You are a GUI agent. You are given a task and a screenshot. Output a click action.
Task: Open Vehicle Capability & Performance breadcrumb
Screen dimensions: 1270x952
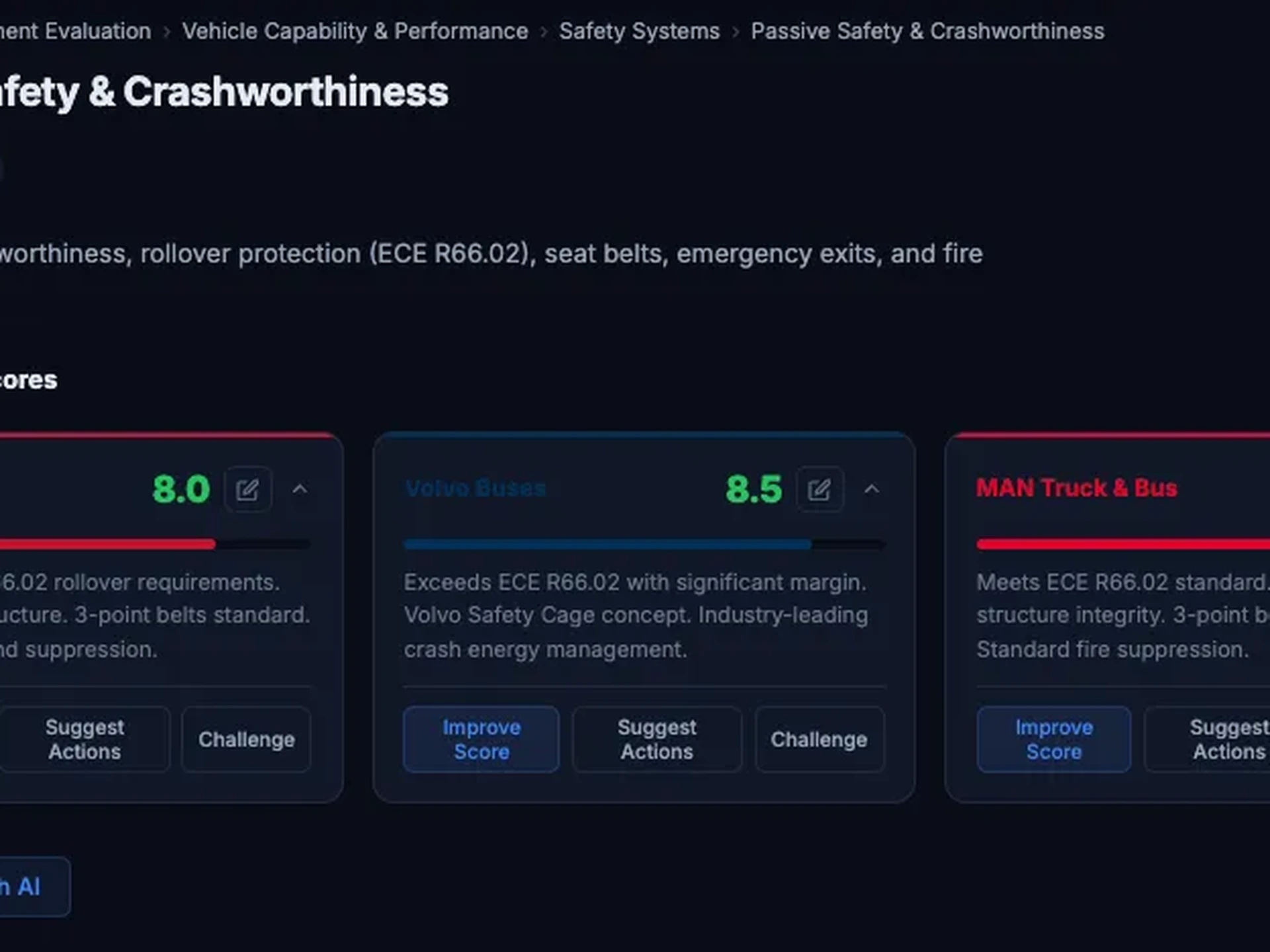[355, 31]
